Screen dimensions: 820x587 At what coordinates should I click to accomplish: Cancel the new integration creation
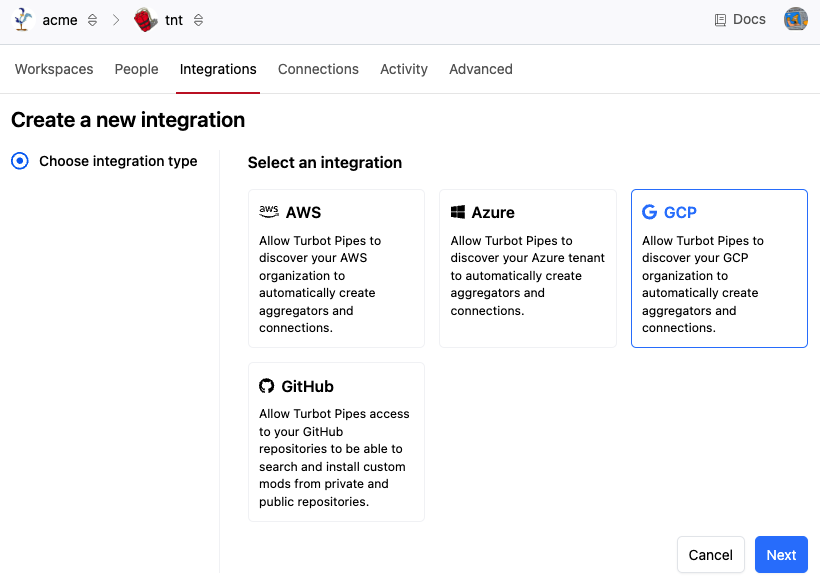click(711, 555)
